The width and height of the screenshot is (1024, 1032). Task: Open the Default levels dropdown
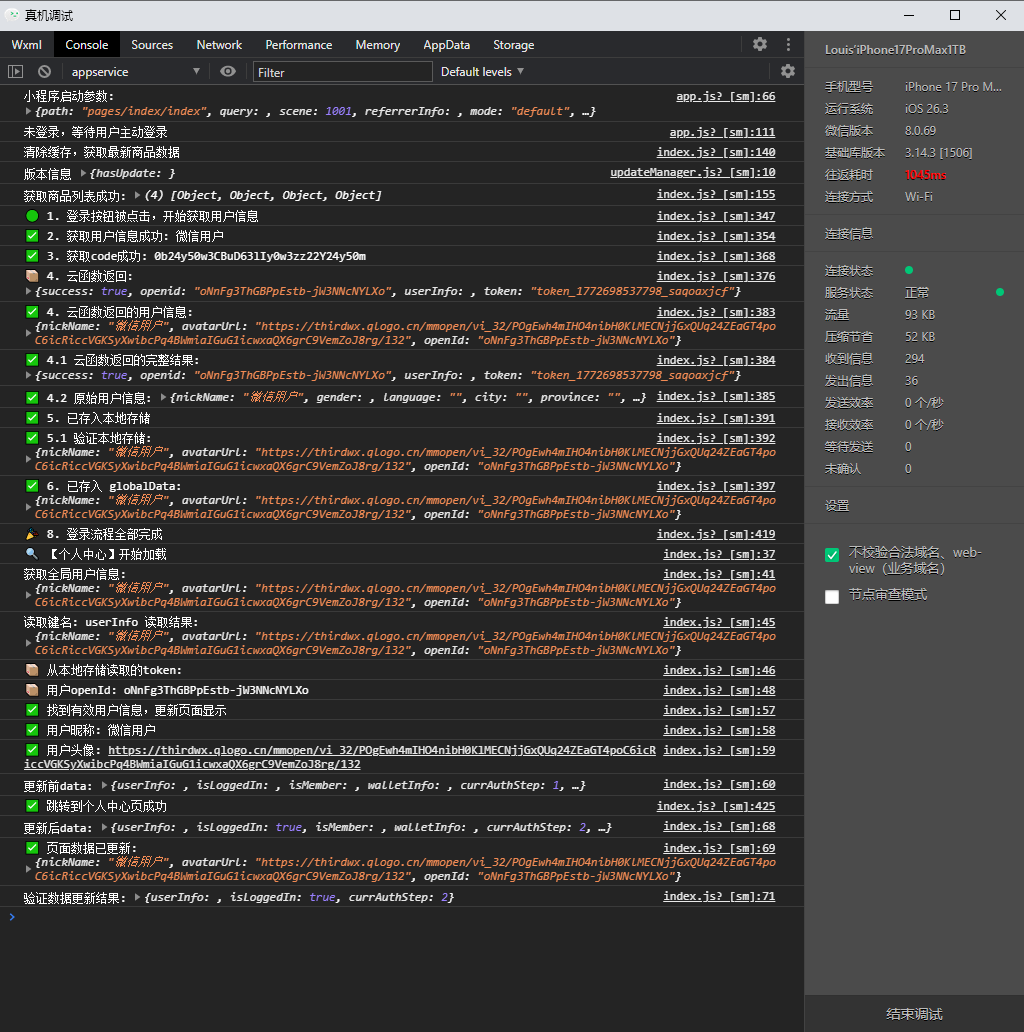point(482,72)
